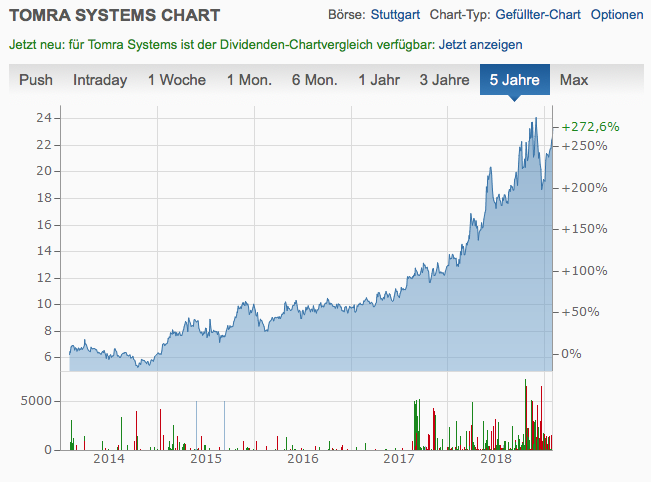Click the 24 price axis label
Image resolution: width=651 pixels, height=482 pixels.
[x=44, y=118]
